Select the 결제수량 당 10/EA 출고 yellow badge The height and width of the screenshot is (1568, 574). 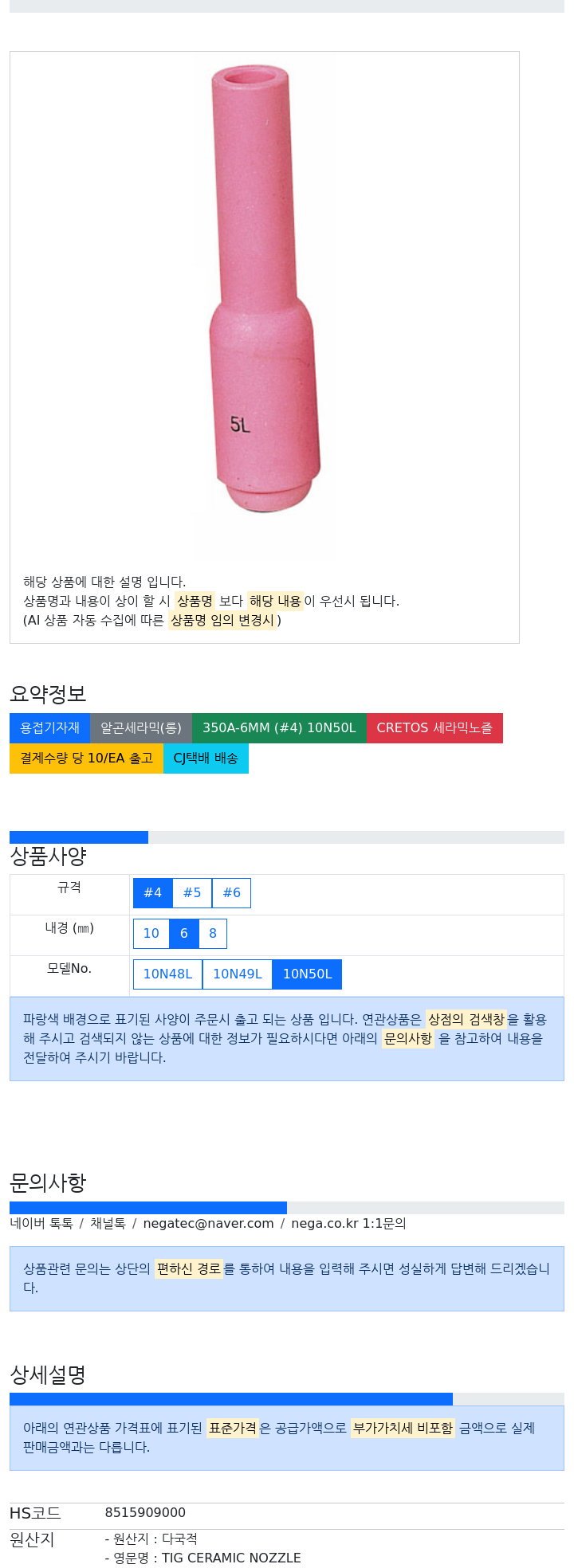86,759
